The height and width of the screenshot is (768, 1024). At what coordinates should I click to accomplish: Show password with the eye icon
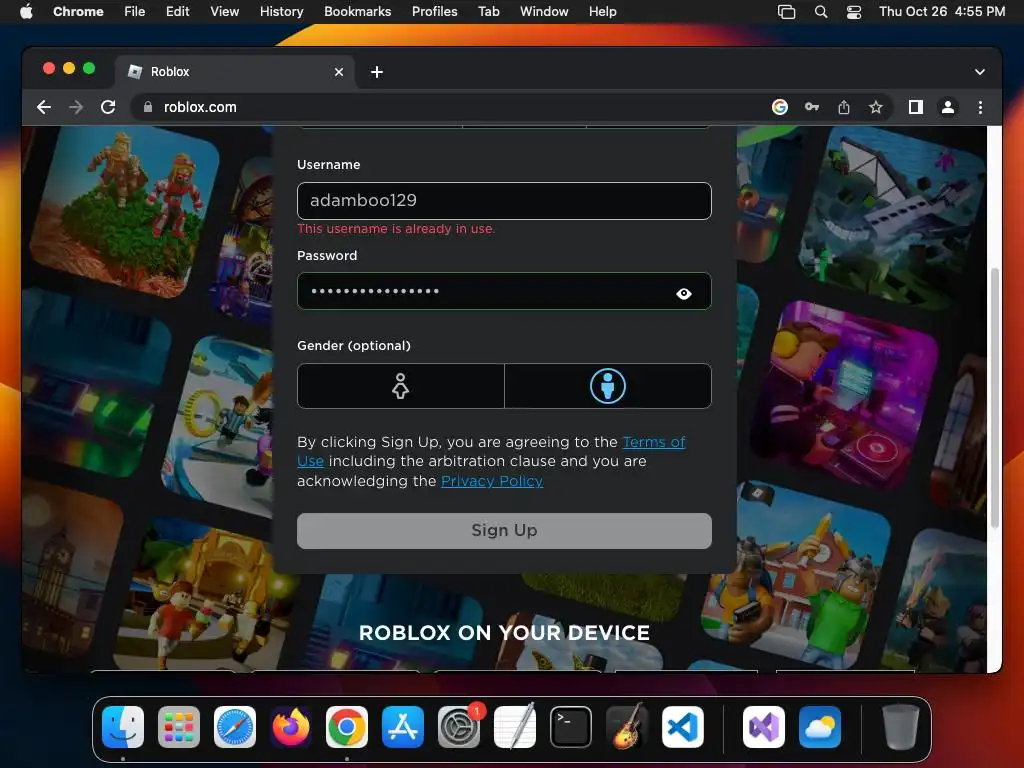pos(684,293)
